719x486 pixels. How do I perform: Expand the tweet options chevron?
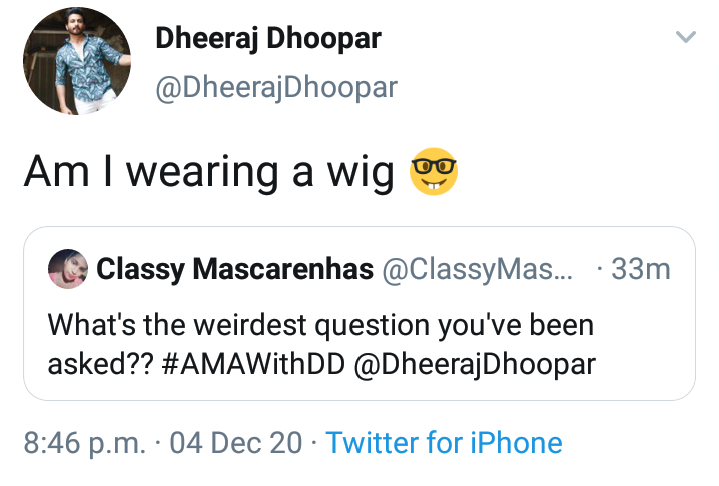point(686,36)
